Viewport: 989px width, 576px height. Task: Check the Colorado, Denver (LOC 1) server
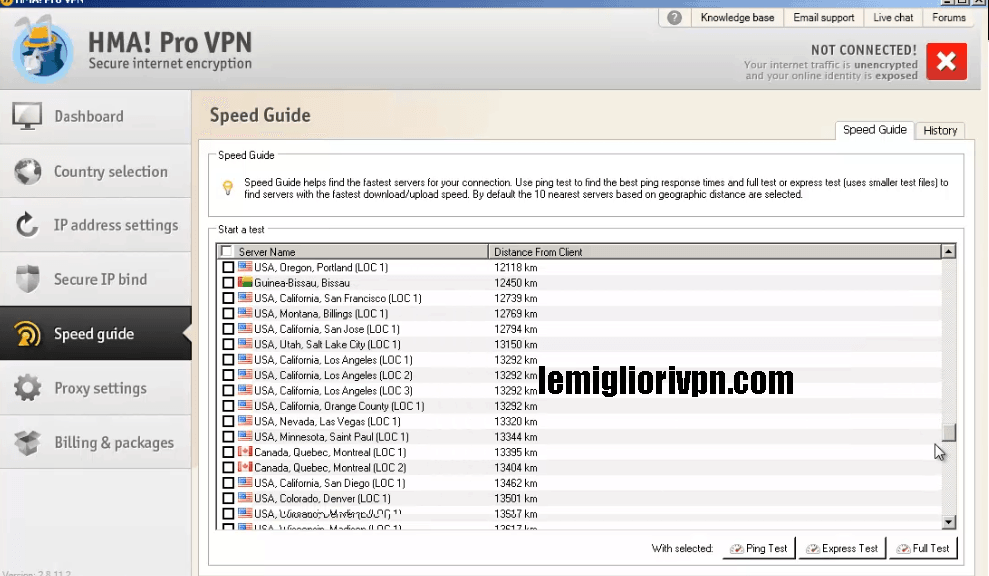[x=228, y=498]
